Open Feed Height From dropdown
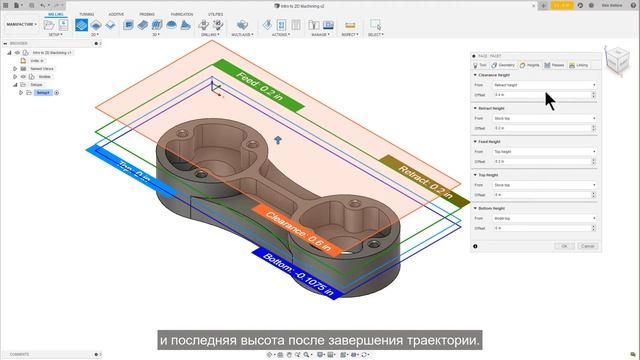This screenshot has height=360, width=640. pos(544,152)
